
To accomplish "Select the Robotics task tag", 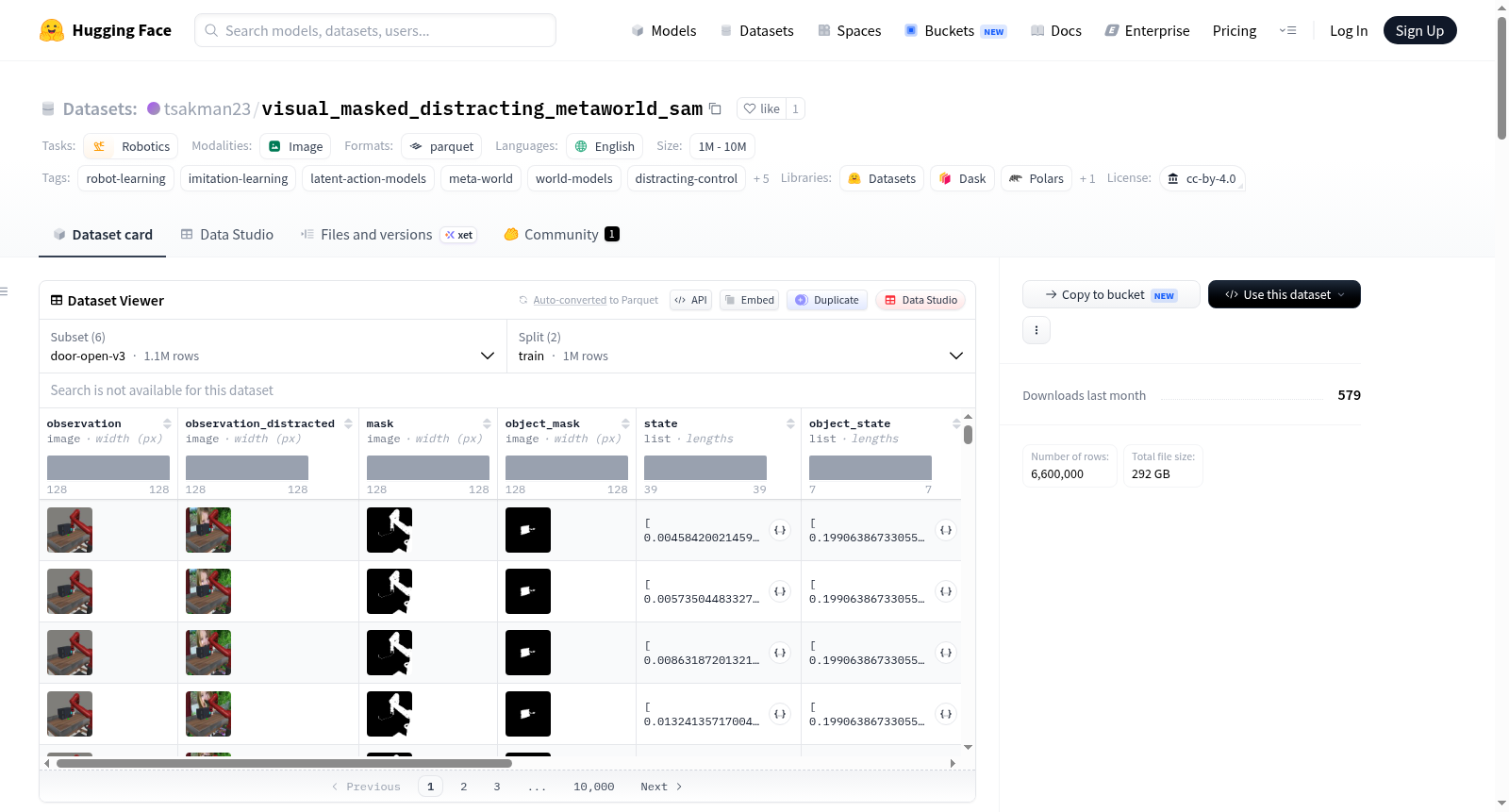I will (131, 146).
